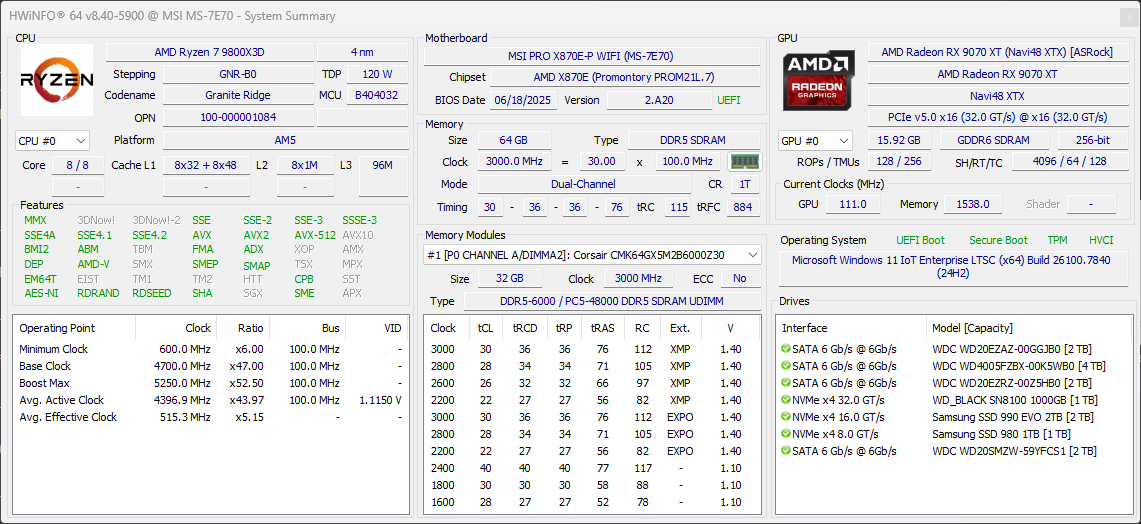
Task: Select the WD_BLACK SN8100 1000GB drive entry
Action: (x=1015, y=400)
